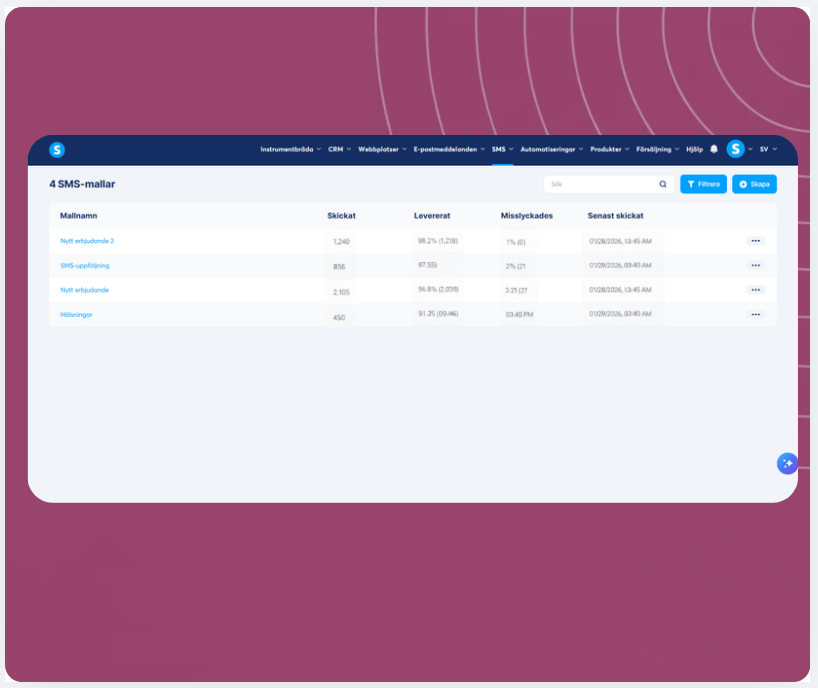Click the 4 SMS-mallar heading
This screenshot has width=818, height=688.
click(x=82, y=184)
